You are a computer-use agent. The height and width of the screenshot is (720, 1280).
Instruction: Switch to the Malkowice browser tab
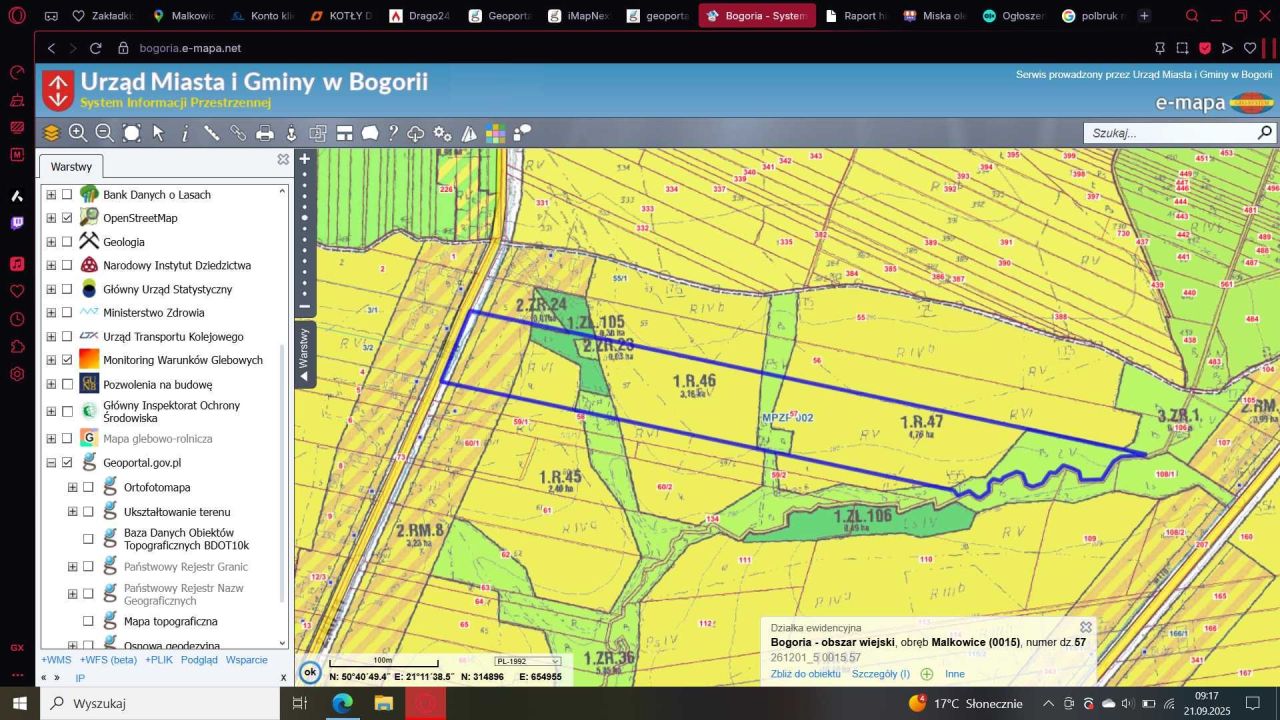click(183, 16)
